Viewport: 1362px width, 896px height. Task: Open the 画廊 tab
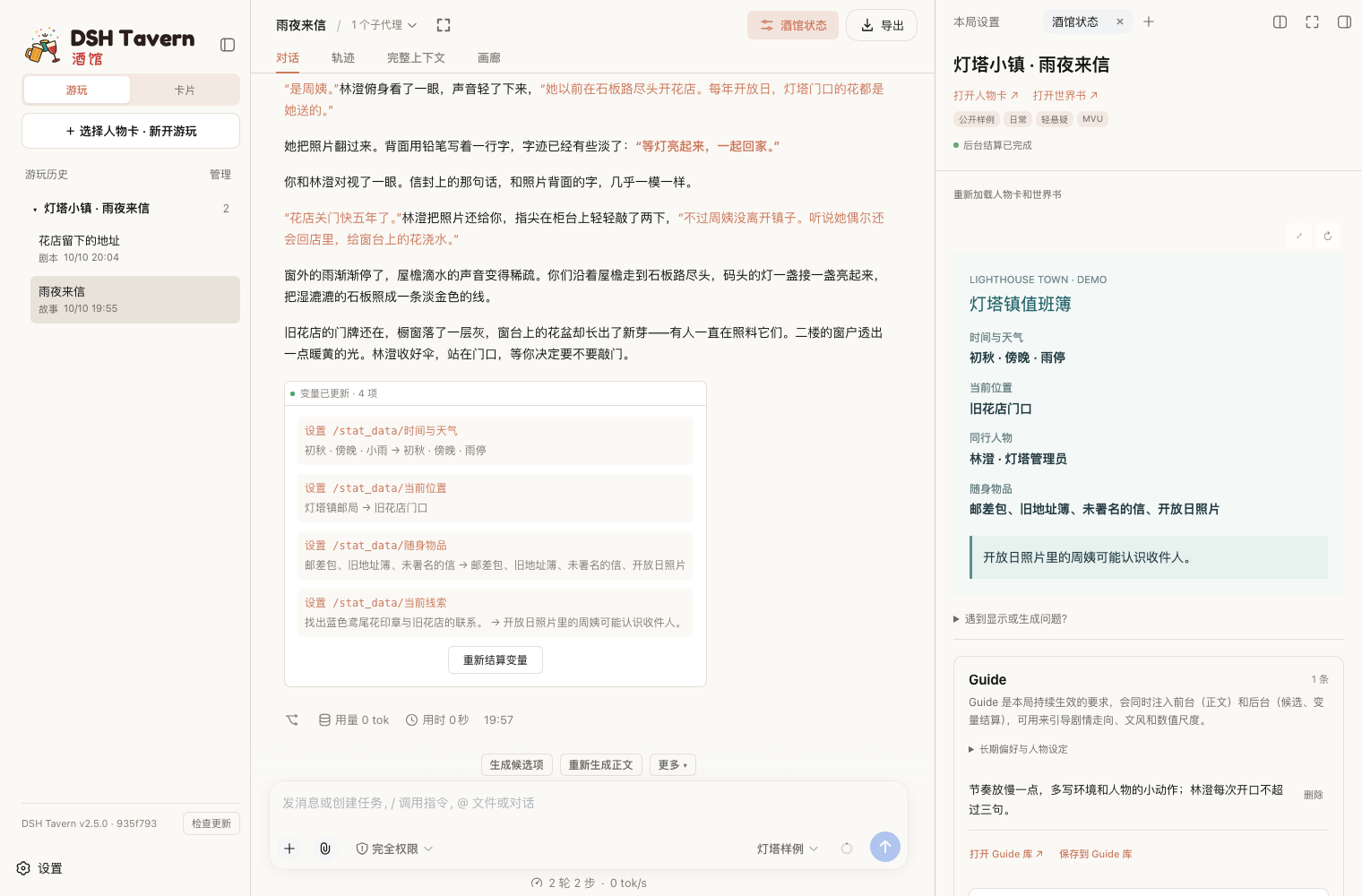(489, 58)
